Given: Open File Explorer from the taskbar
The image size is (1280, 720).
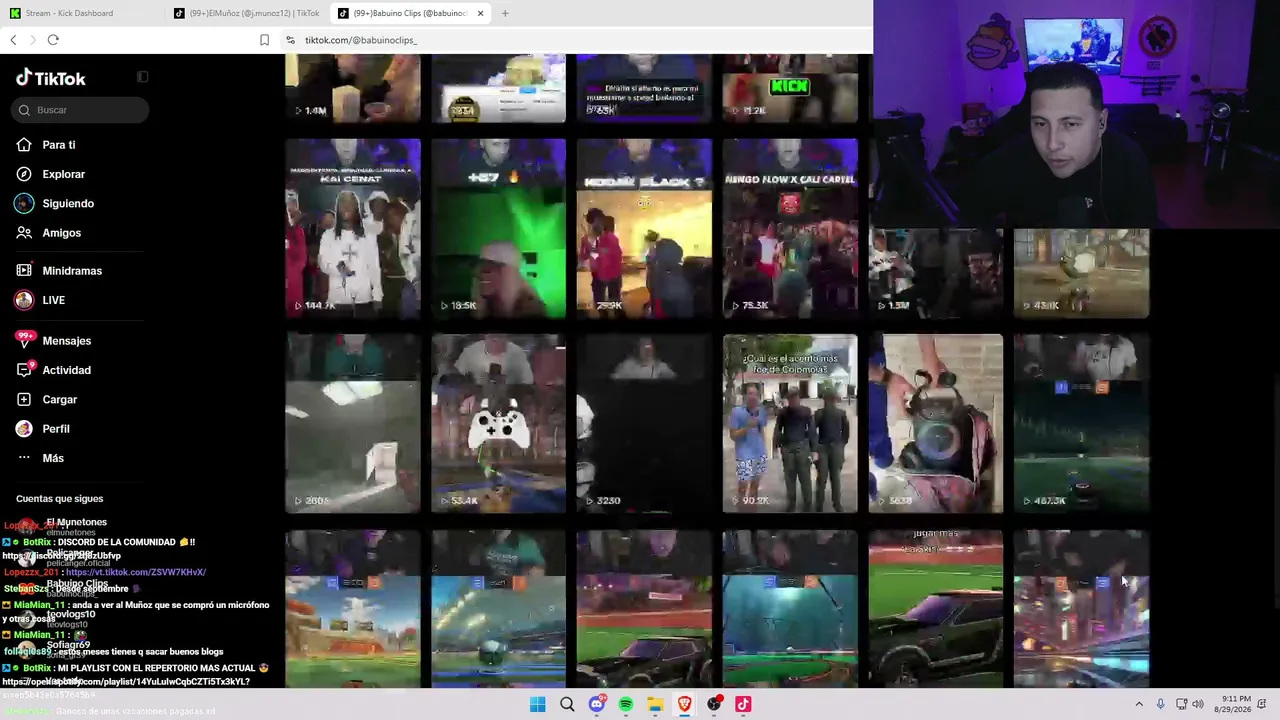Looking at the screenshot, I should 655,704.
